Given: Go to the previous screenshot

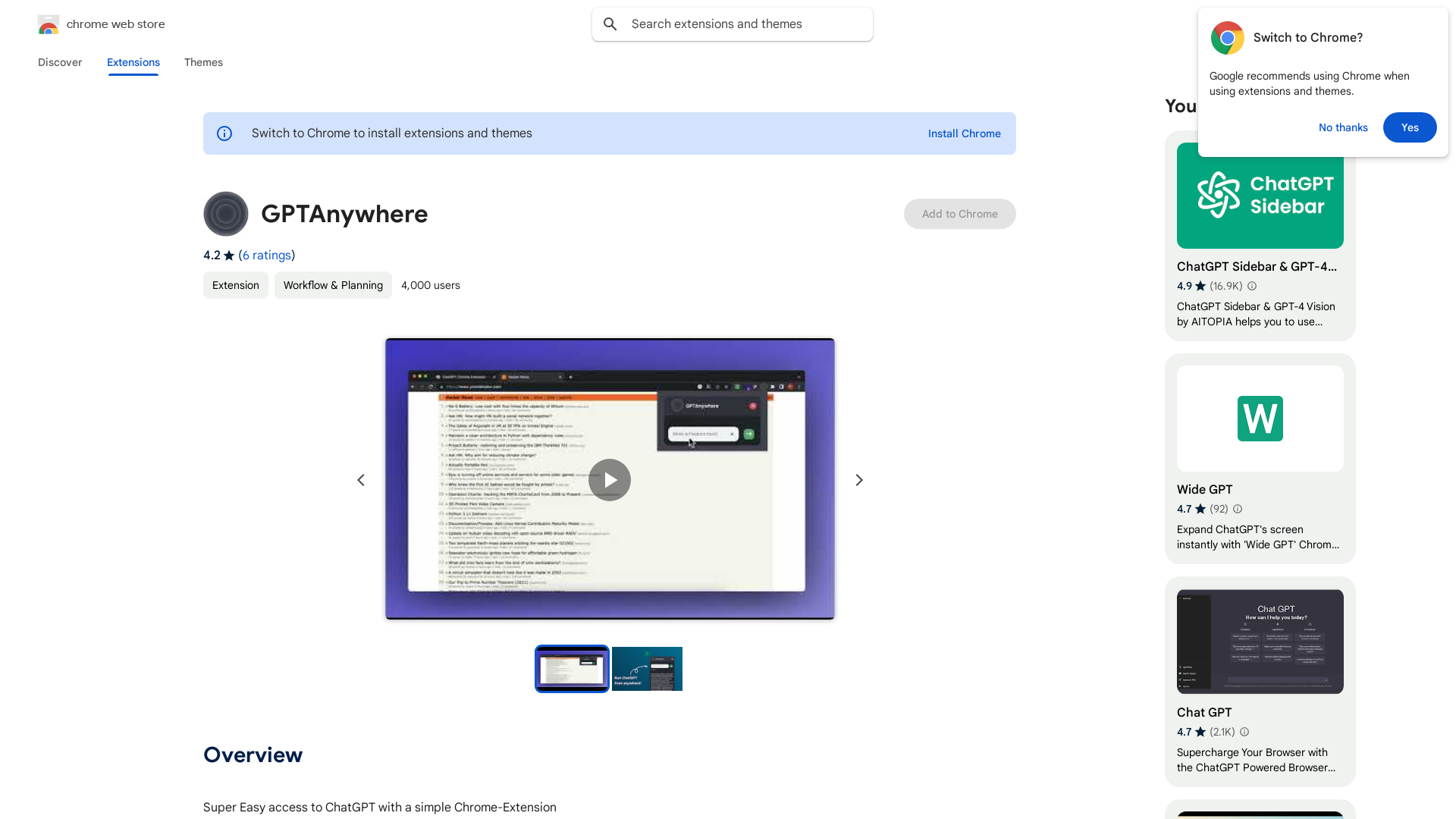Looking at the screenshot, I should 361,480.
